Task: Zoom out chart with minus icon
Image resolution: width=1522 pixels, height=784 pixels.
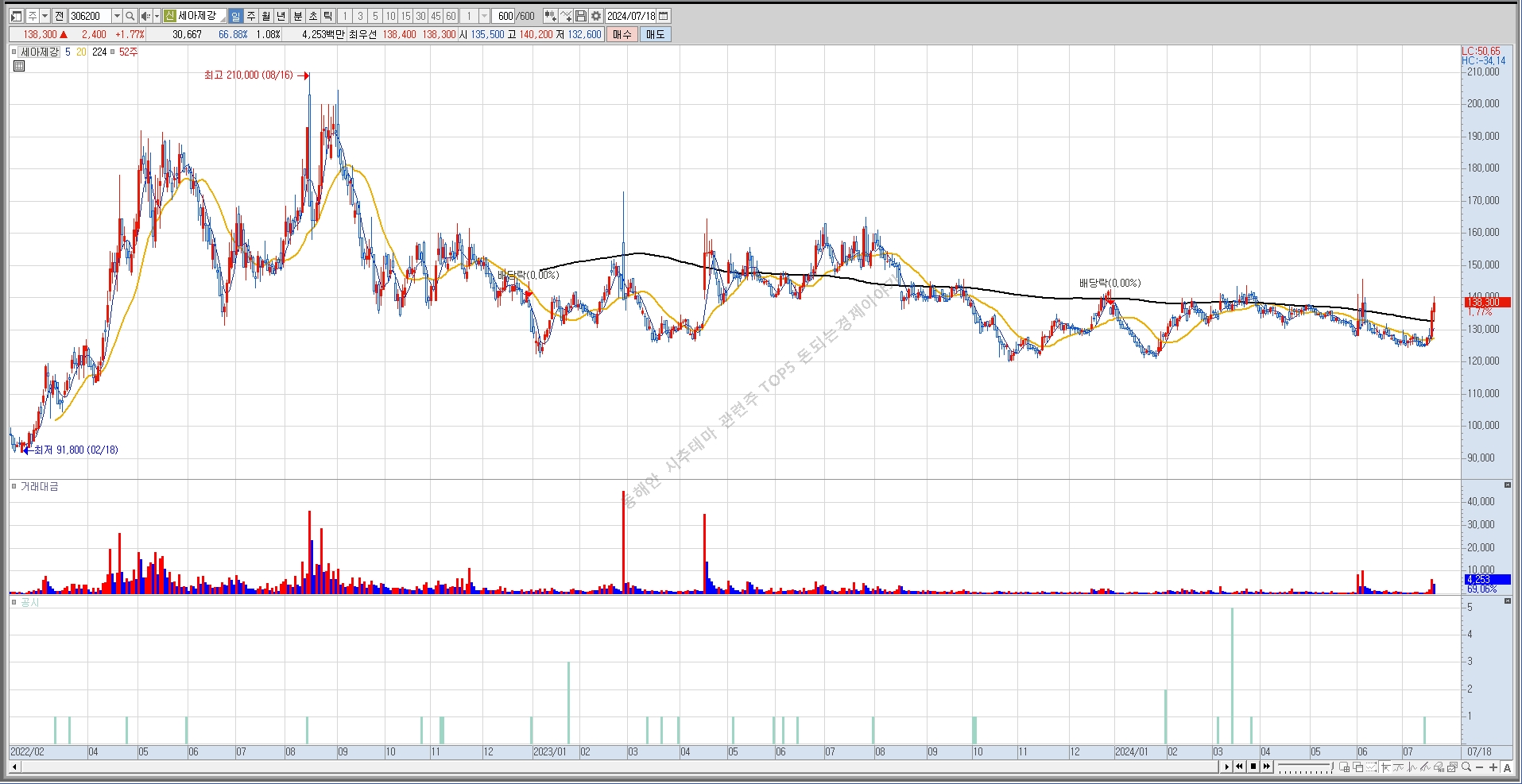Action: 1479,767
